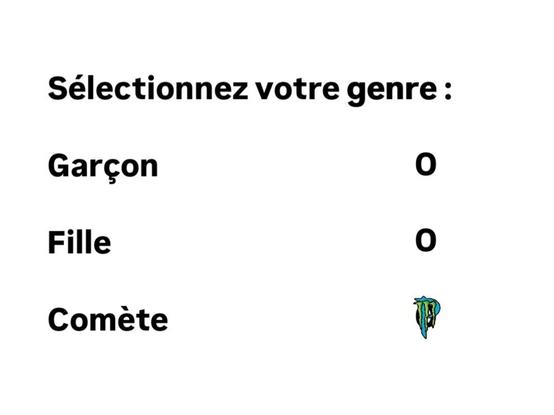This screenshot has height=415, width=554.
Task: Click the word genre in the title
Action: point(392,92)
